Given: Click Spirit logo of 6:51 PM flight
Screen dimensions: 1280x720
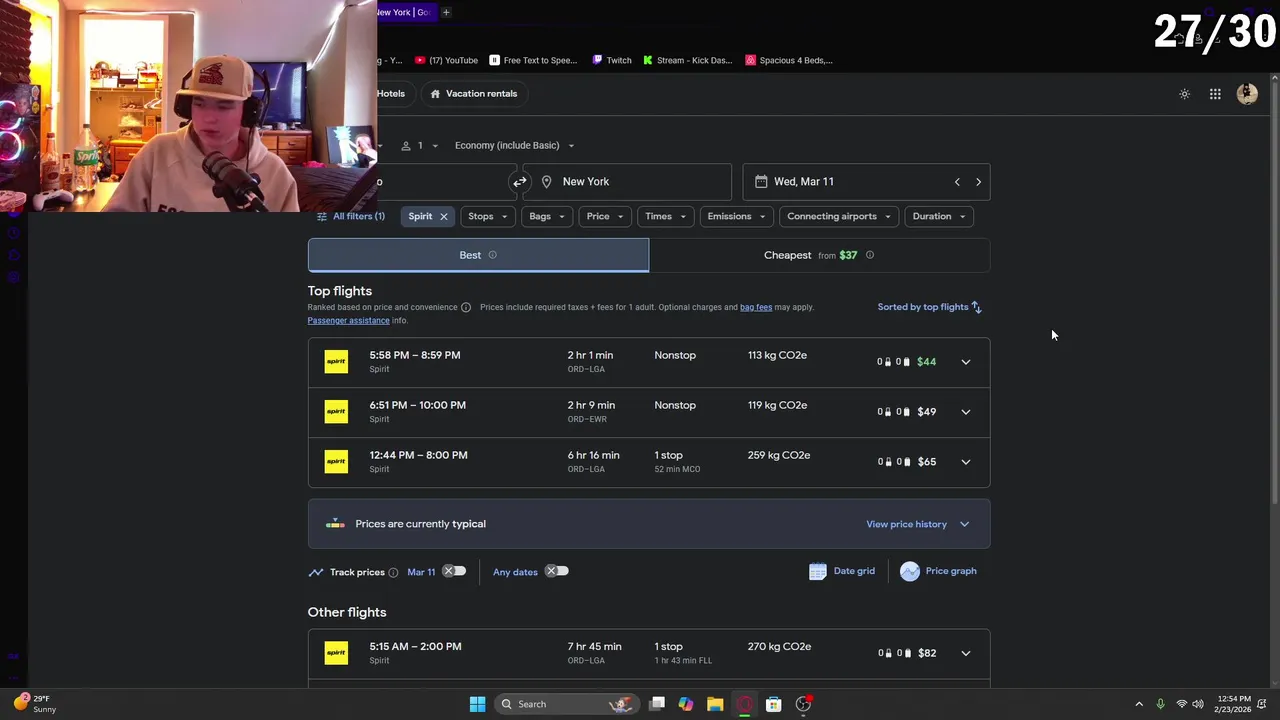Looking at the screenshot, I should [x=336, y=412].
